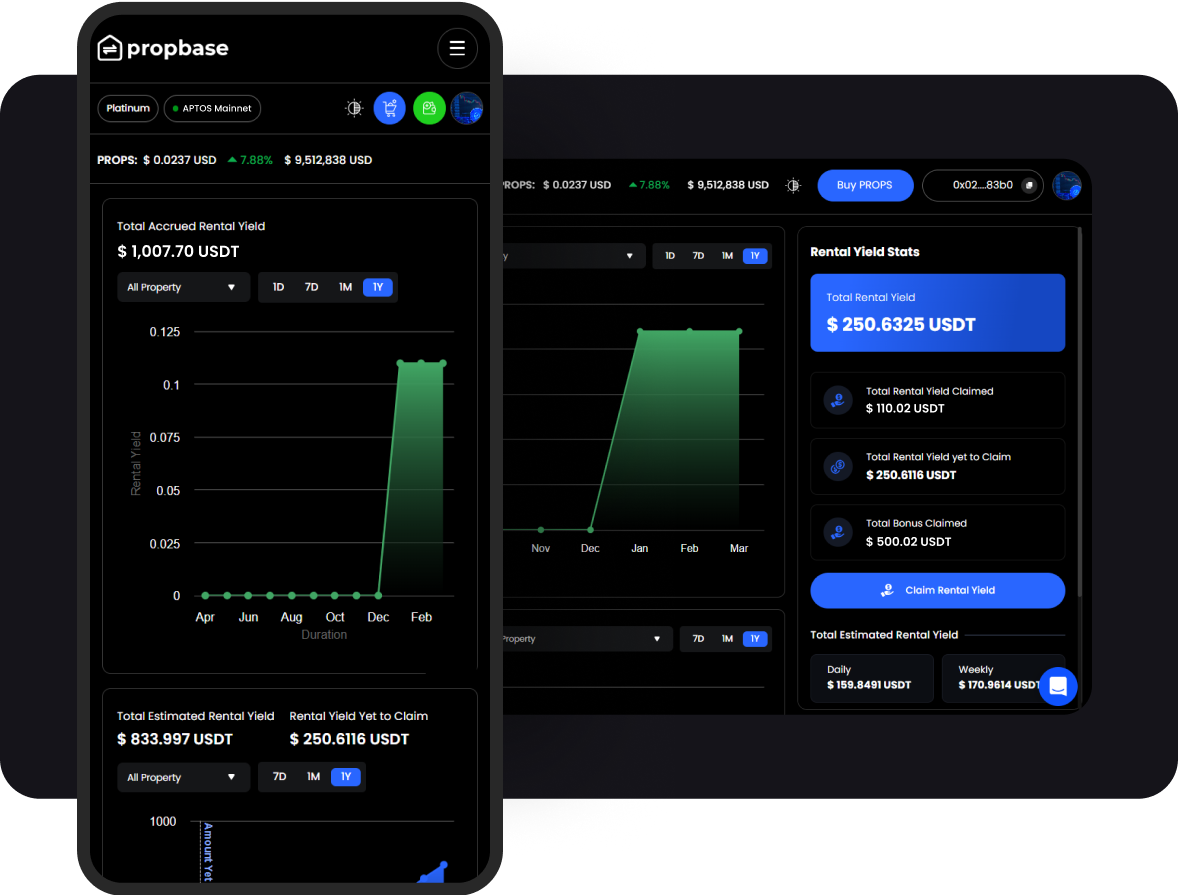
Task: Click the desktop profile avatar
Action: pos(1067,185)
